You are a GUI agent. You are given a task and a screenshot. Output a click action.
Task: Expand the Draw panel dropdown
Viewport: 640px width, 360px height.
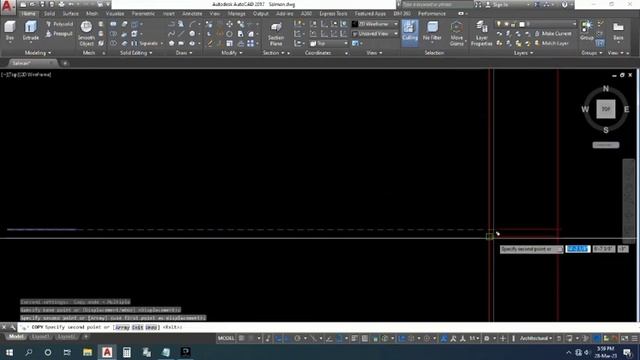click(184, 53)
